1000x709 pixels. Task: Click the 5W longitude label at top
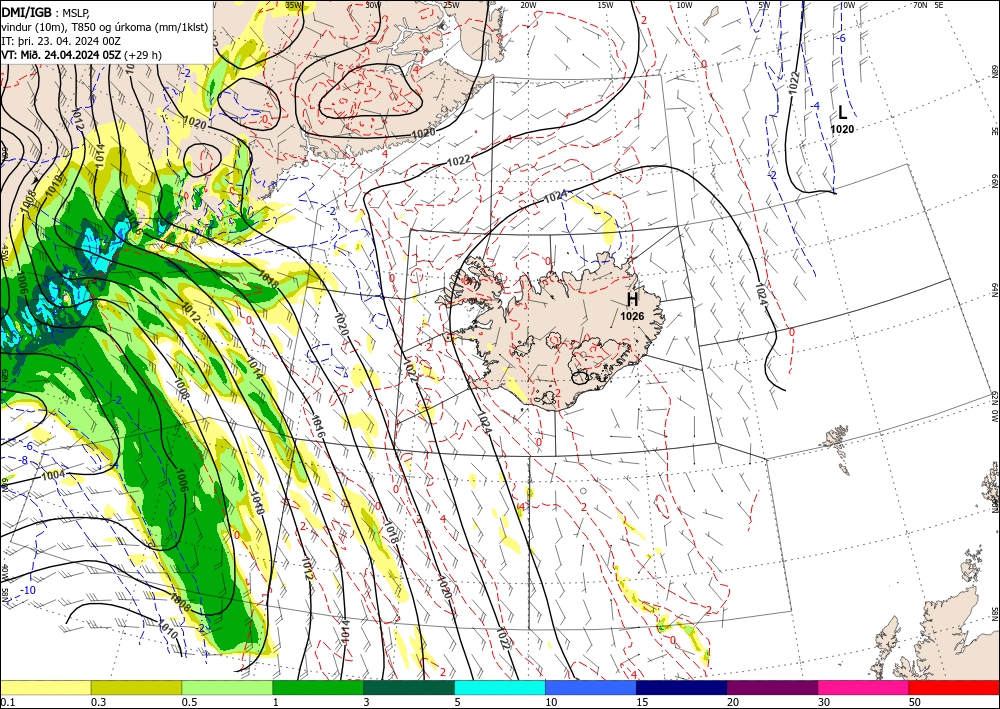(x=764, y=5)
